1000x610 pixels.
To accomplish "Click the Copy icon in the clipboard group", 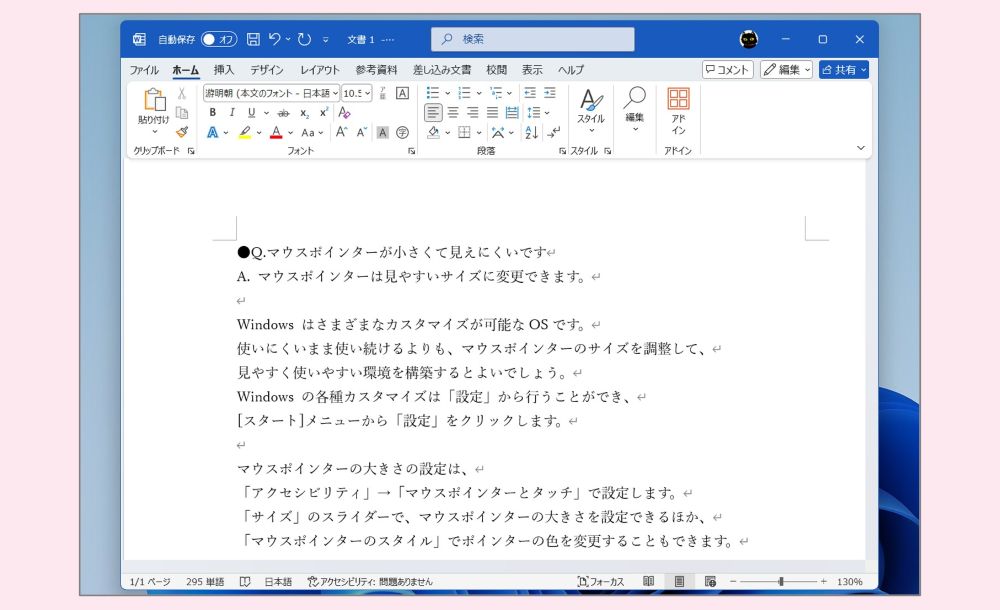I will (x=182, y=113).
